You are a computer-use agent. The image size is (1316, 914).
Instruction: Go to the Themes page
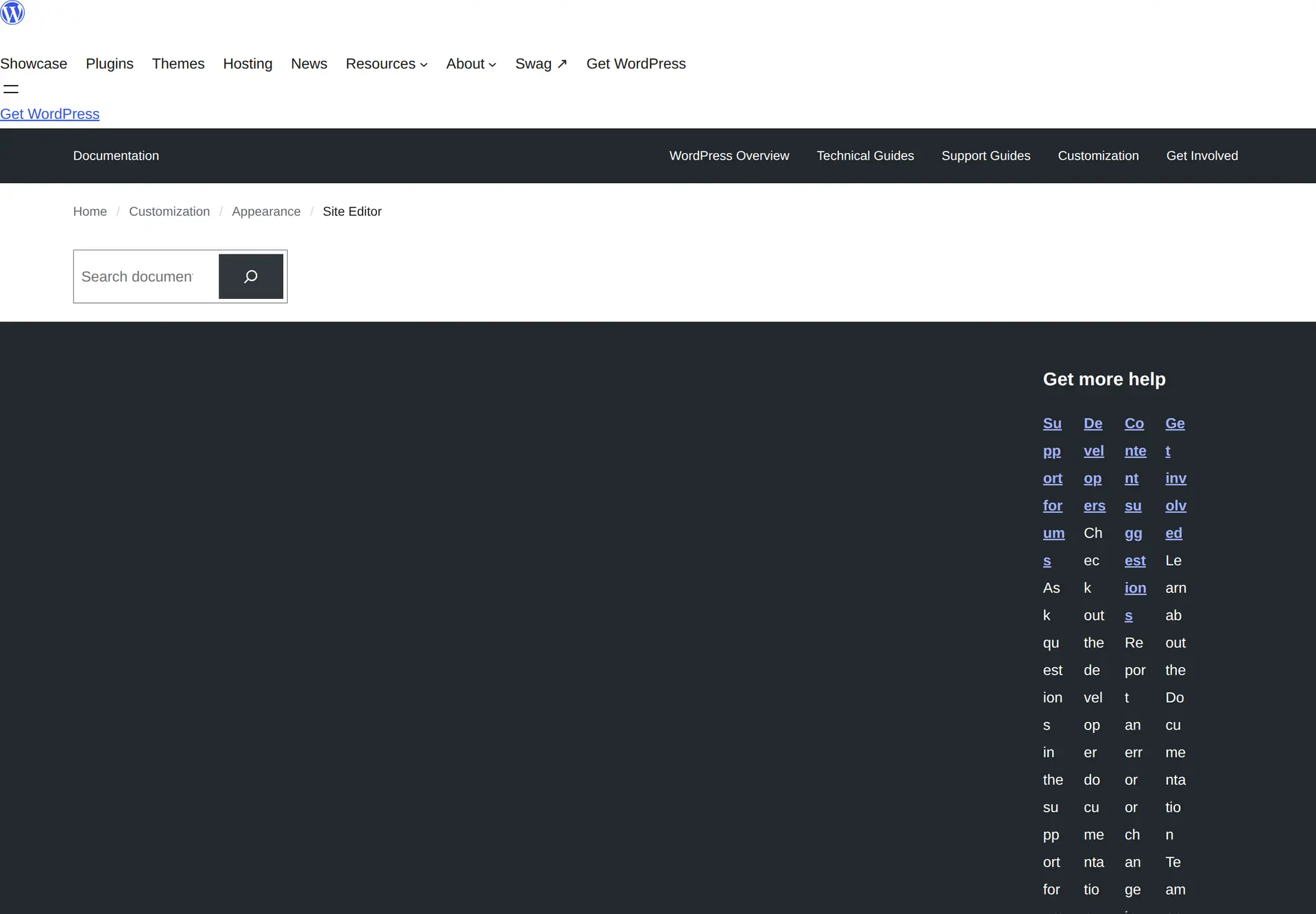click(178, 64)
